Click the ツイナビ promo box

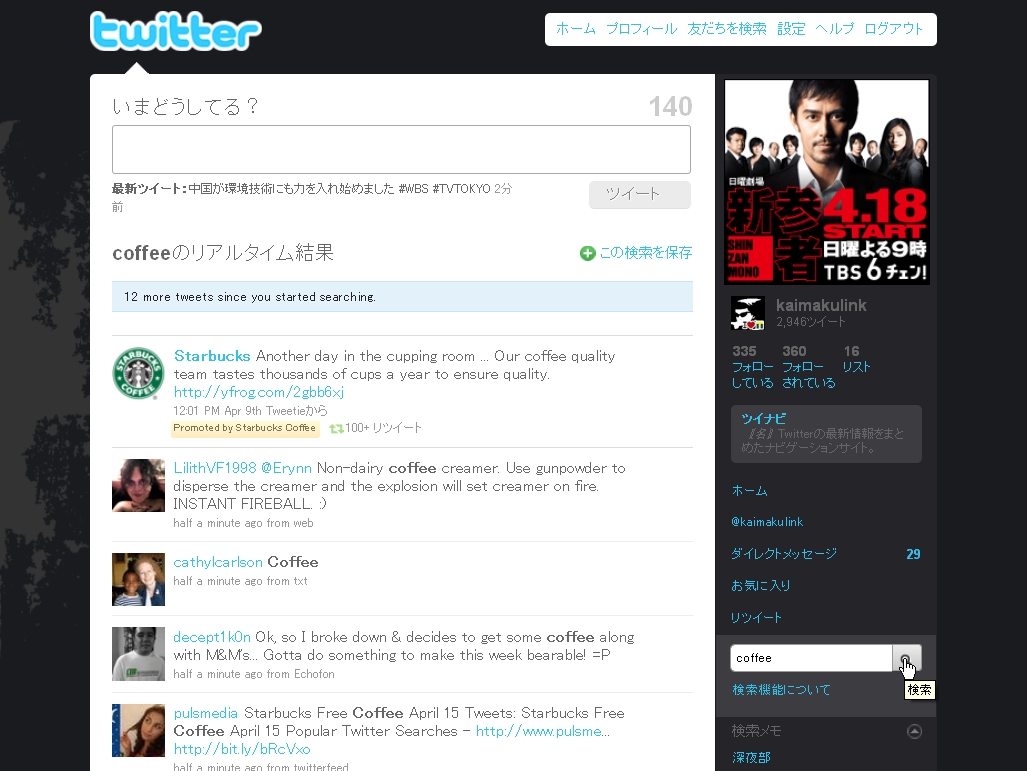(x=826, y=434)
